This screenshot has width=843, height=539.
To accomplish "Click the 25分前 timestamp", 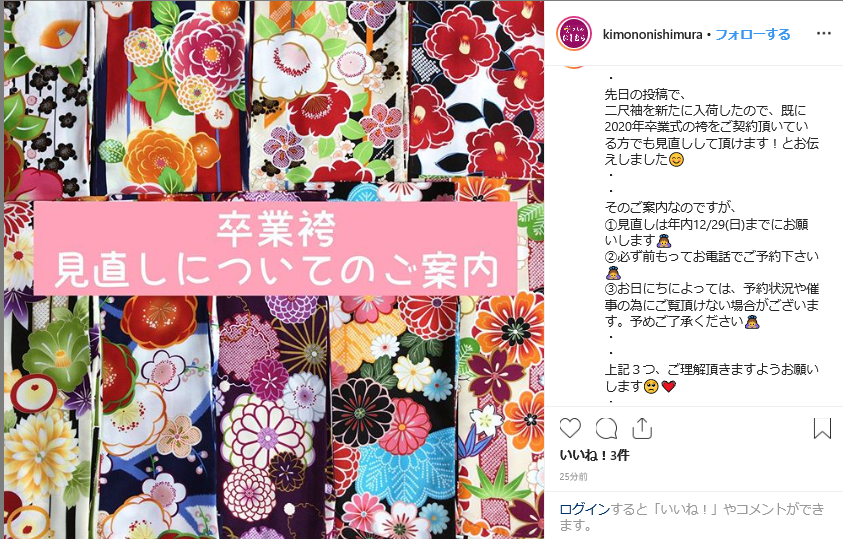I will coord(573,477).
